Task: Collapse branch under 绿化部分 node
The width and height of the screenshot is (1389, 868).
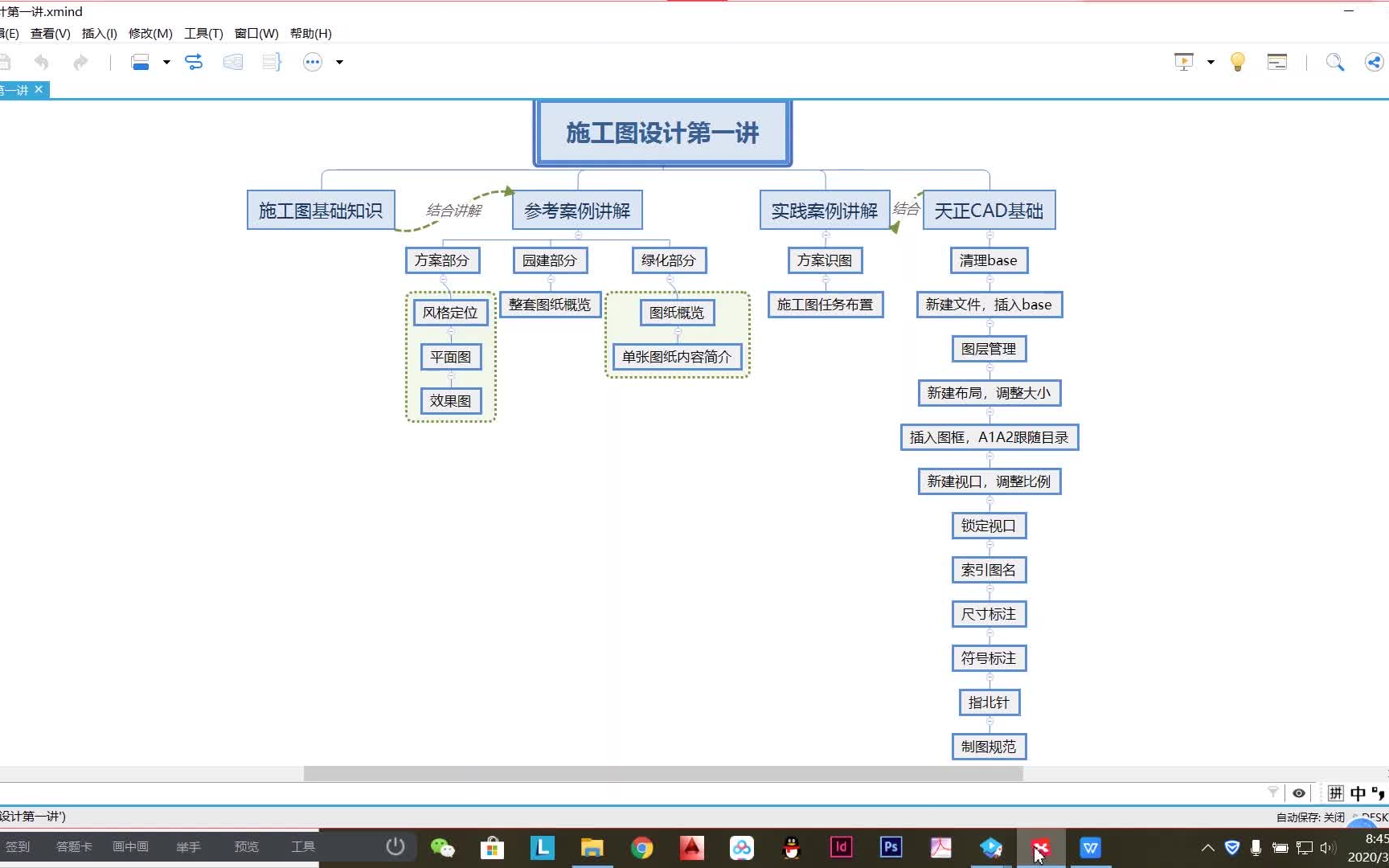Action: [x=670, y=278]
